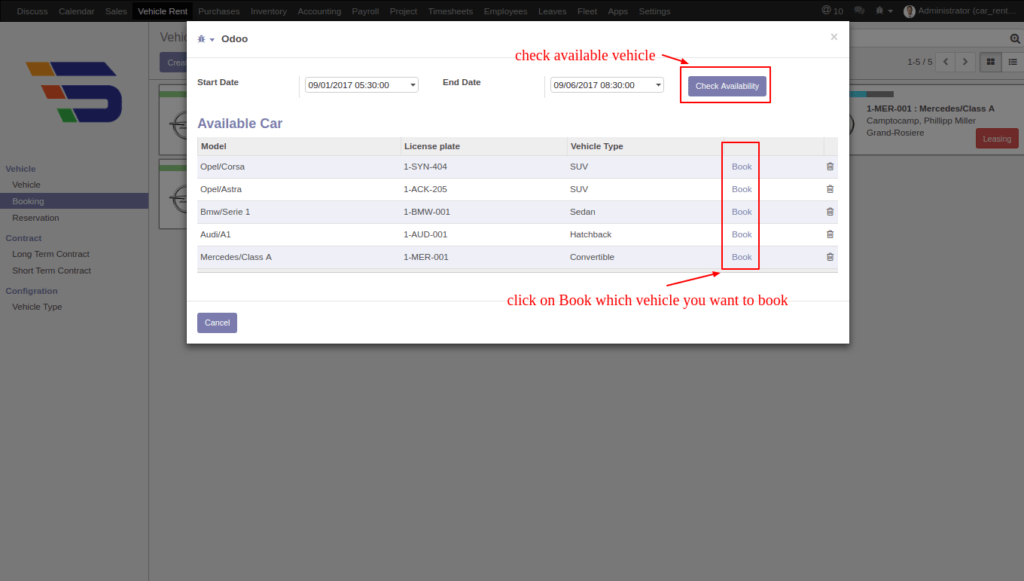The height and width of the screenshot is (581, 1024).
Task: Delete Audi/A1 using its trash icon
Action: point(829,234)
